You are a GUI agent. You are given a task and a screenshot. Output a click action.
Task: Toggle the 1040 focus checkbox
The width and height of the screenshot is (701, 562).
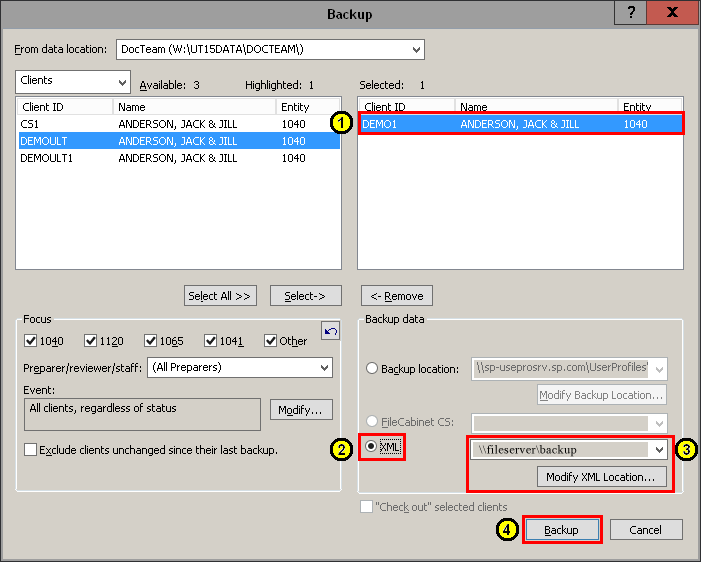(31, 341)
